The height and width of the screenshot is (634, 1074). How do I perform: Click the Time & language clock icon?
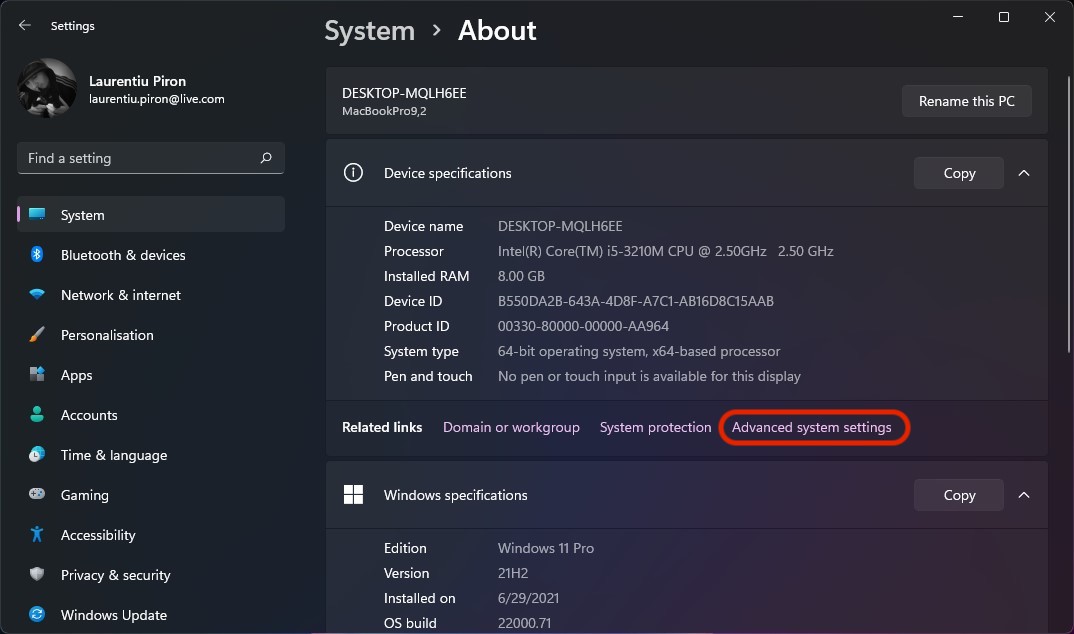coord(37,455)
